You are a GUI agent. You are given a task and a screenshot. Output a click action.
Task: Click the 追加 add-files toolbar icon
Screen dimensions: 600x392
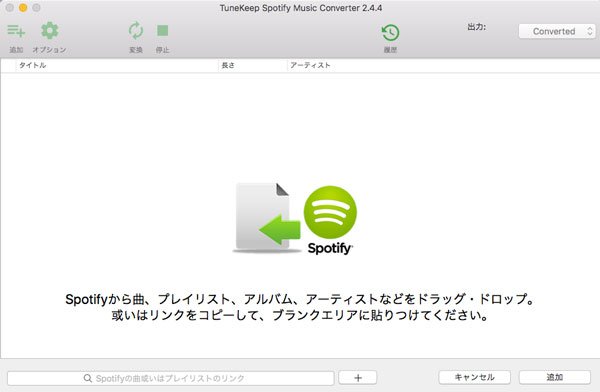pos(16,31)
